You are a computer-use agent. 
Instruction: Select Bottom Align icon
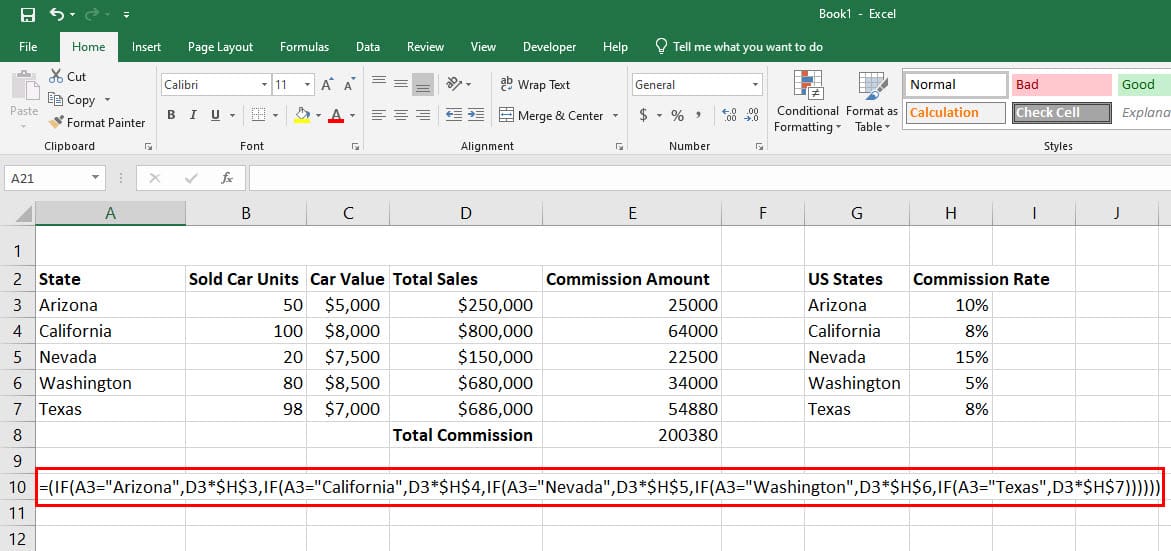pos(423,84)
